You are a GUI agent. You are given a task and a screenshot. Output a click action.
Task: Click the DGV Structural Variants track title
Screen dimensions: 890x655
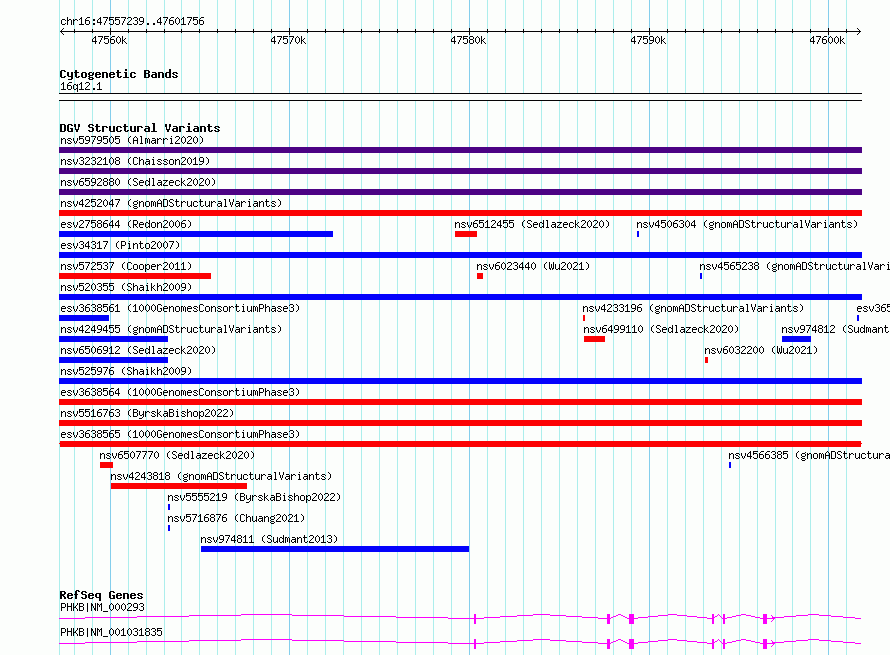coord(140,128)
